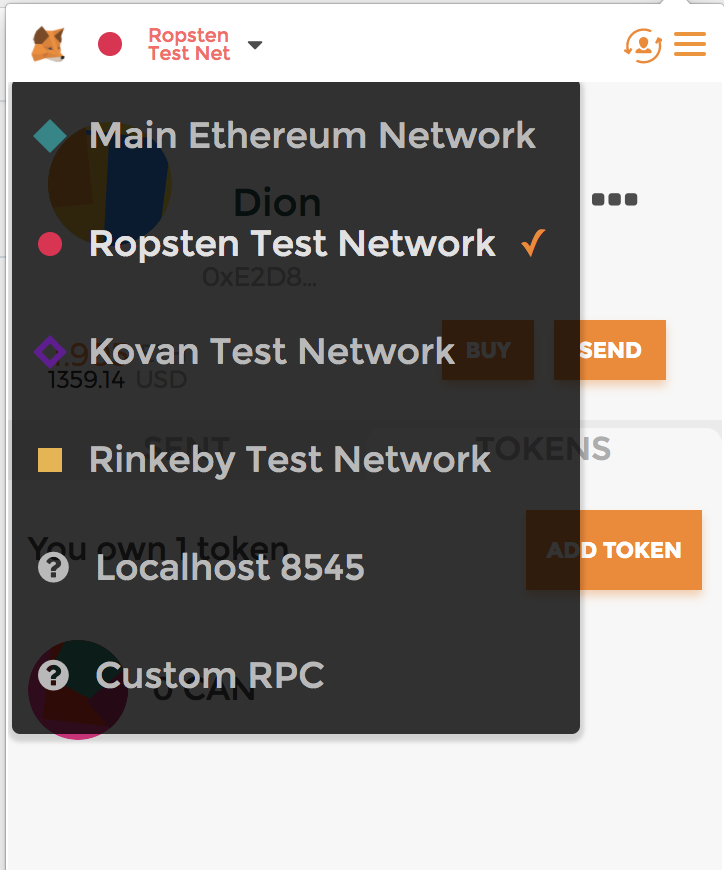Image resolution: width=724 pixels, height=870 pixels.
Task: Click the ADD TOKEN button
Action: click(x=614, y=550)
